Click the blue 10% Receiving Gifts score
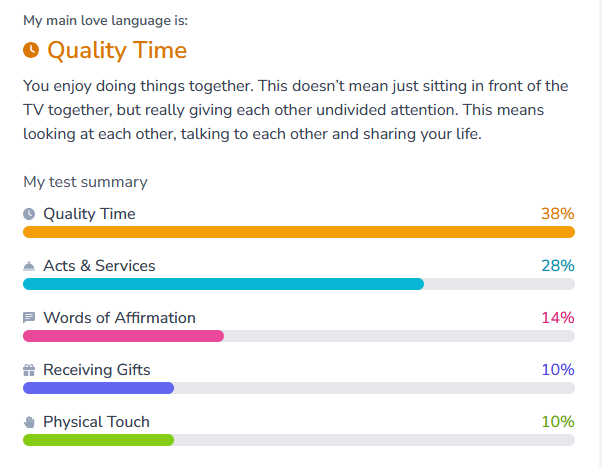Viewport: 602px width, 467px height. click(557, 370)
